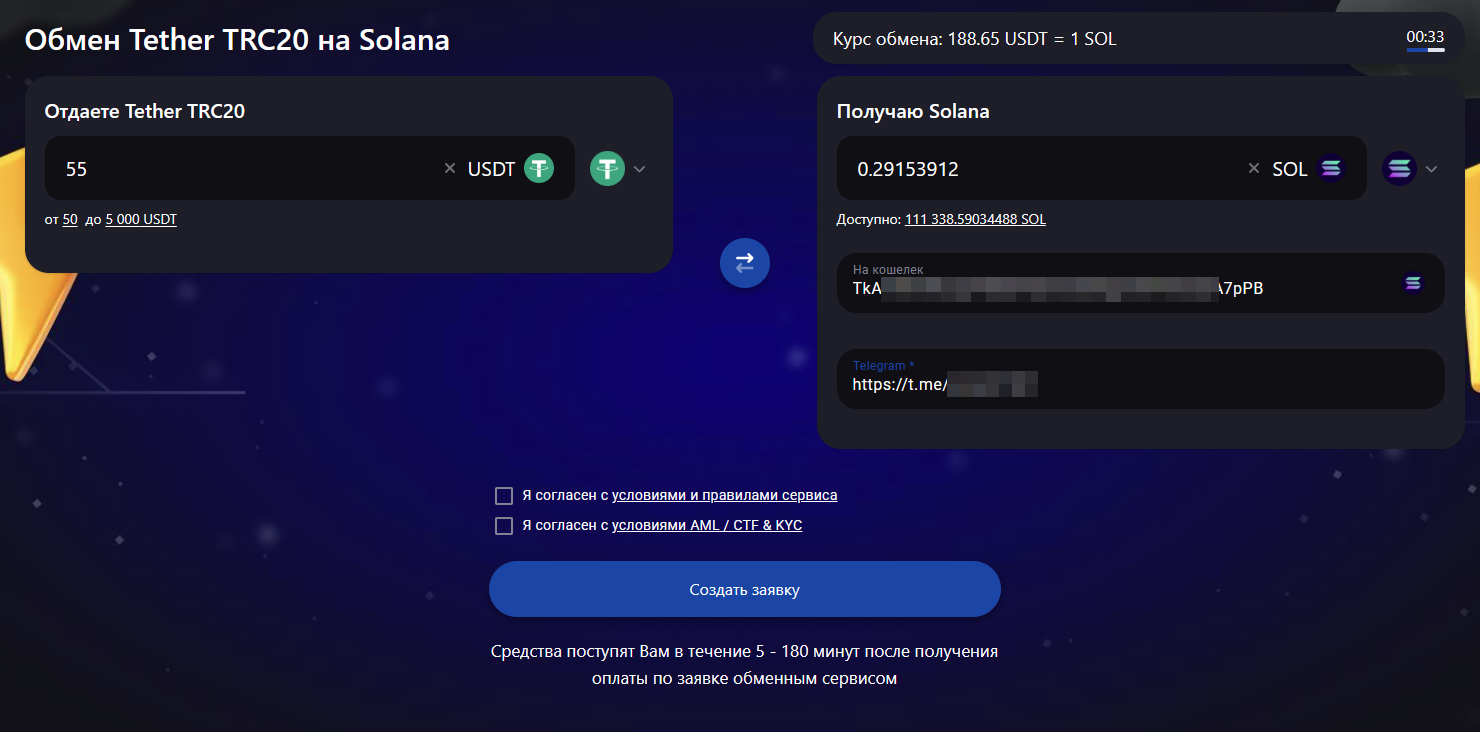Agree to the service terms and rules checkbox
1480x732 pixels.
(504, 496)
